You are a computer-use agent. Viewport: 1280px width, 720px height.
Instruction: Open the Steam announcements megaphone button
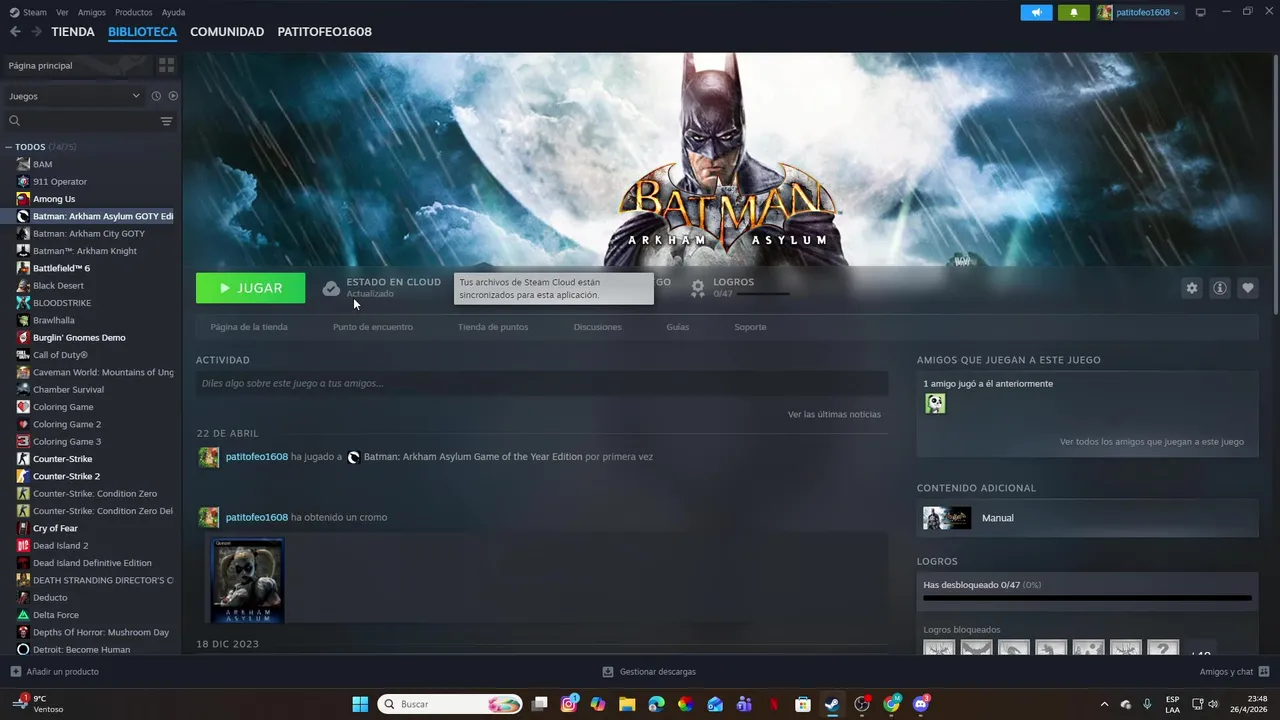(1036, 12)
